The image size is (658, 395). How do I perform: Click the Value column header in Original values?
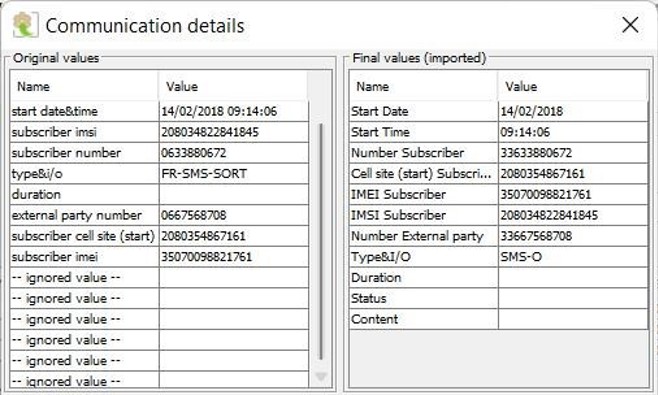pos(233,86)
